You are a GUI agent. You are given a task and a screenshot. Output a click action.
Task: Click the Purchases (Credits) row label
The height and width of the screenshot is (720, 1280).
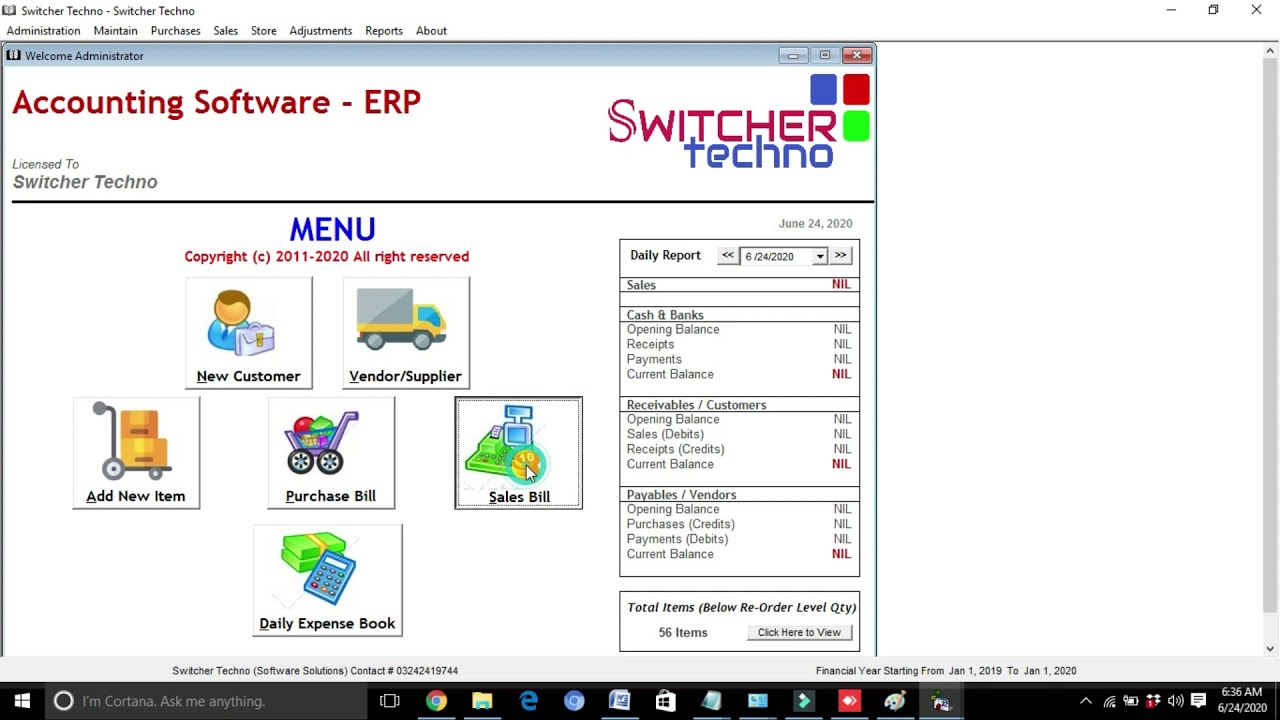pyautogui.click(x=681, y=524)
